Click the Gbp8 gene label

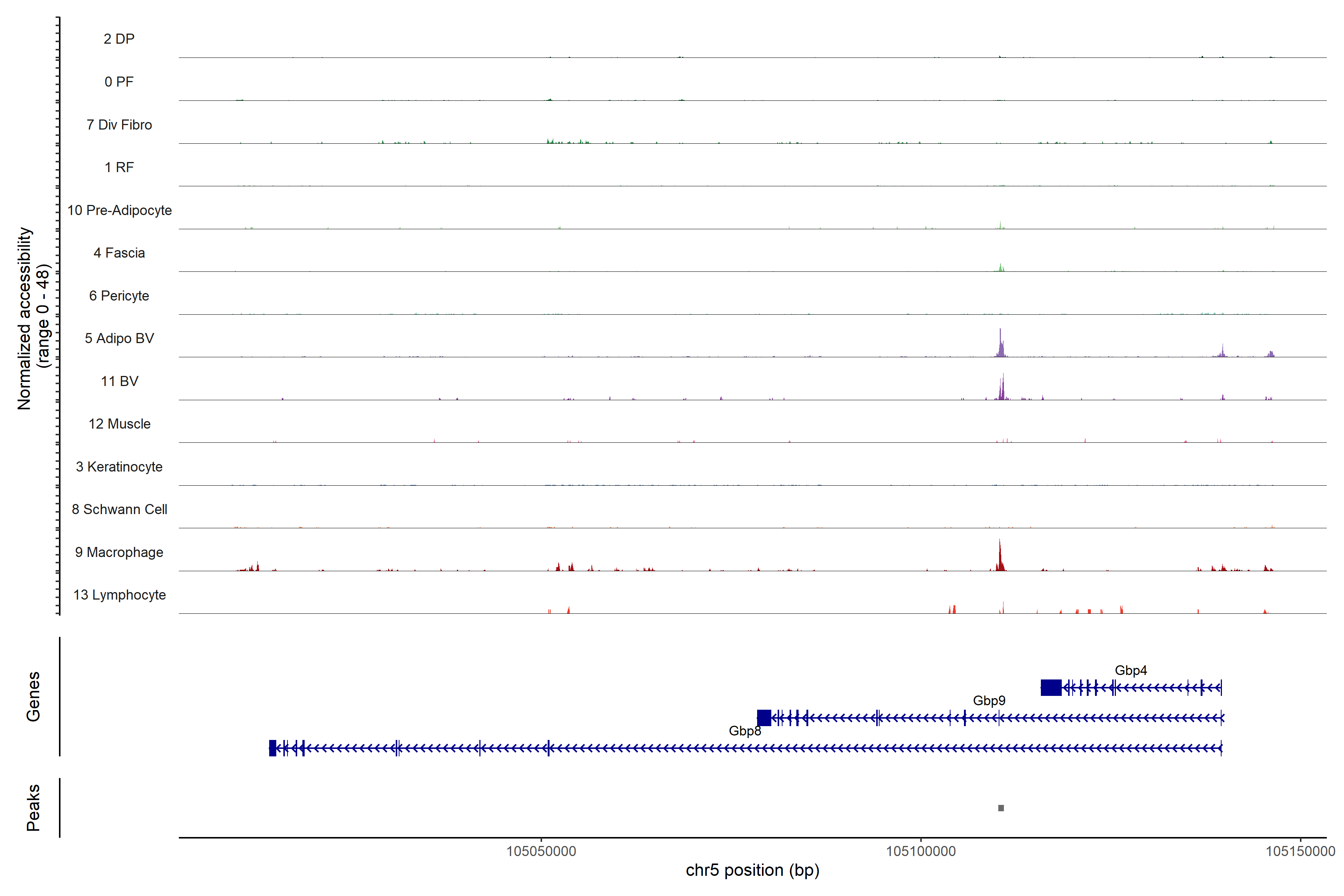(744, 731)
